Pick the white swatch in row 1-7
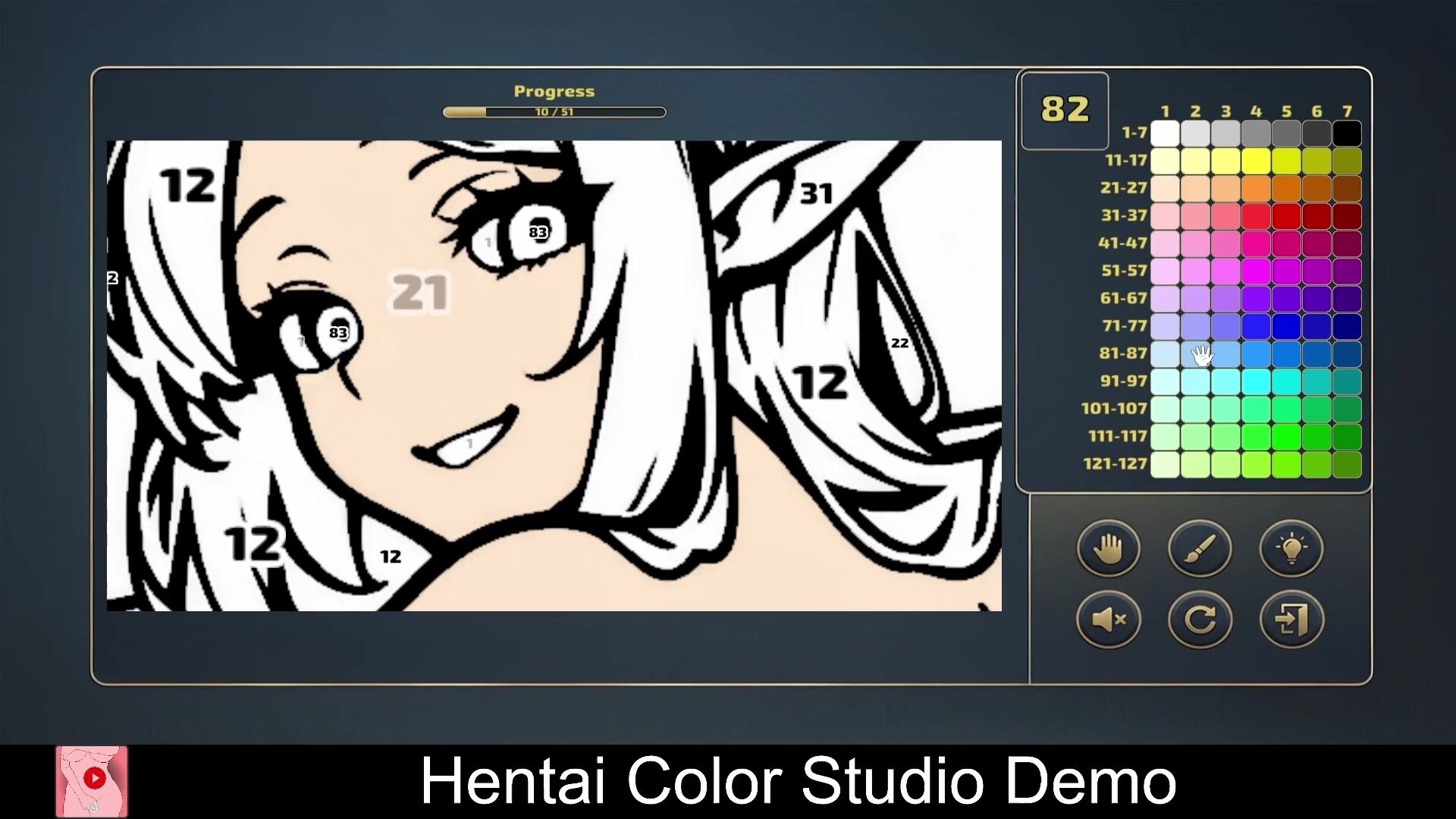This screenshot has height=819, width=1456. 1165,133
